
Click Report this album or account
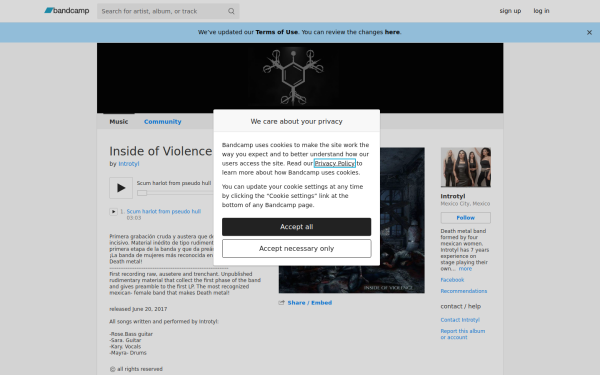pyautogui.click(x=463, y=334)
